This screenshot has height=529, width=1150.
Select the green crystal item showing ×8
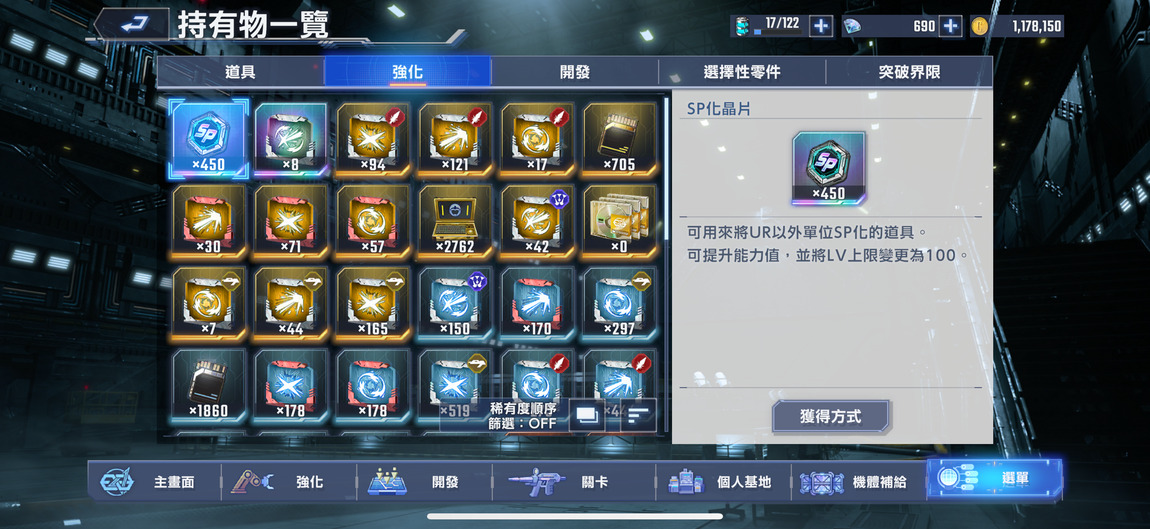[x=291, y=139]
